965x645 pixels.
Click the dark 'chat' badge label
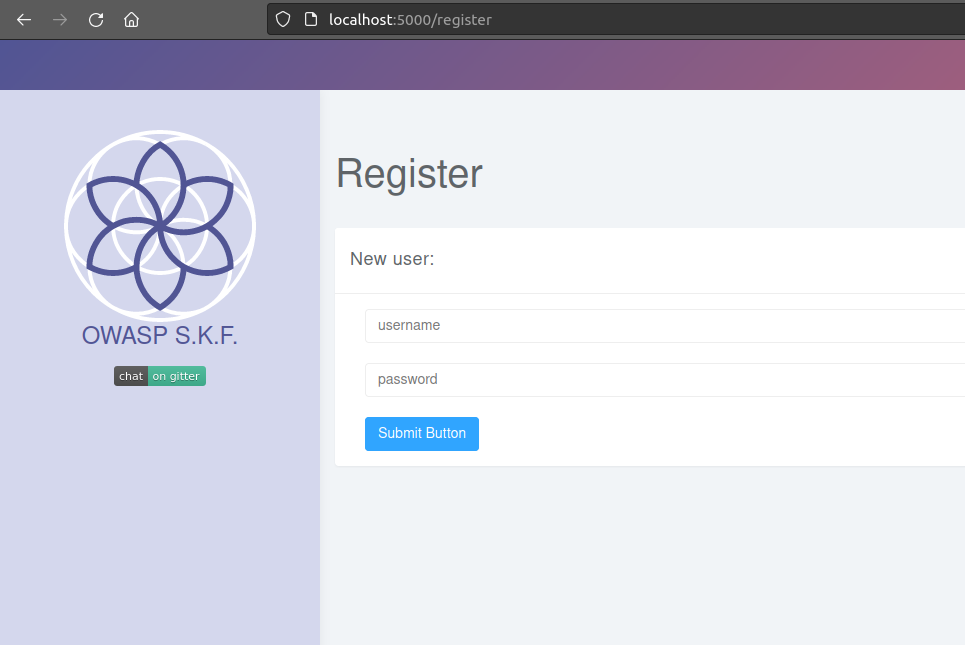131,376
